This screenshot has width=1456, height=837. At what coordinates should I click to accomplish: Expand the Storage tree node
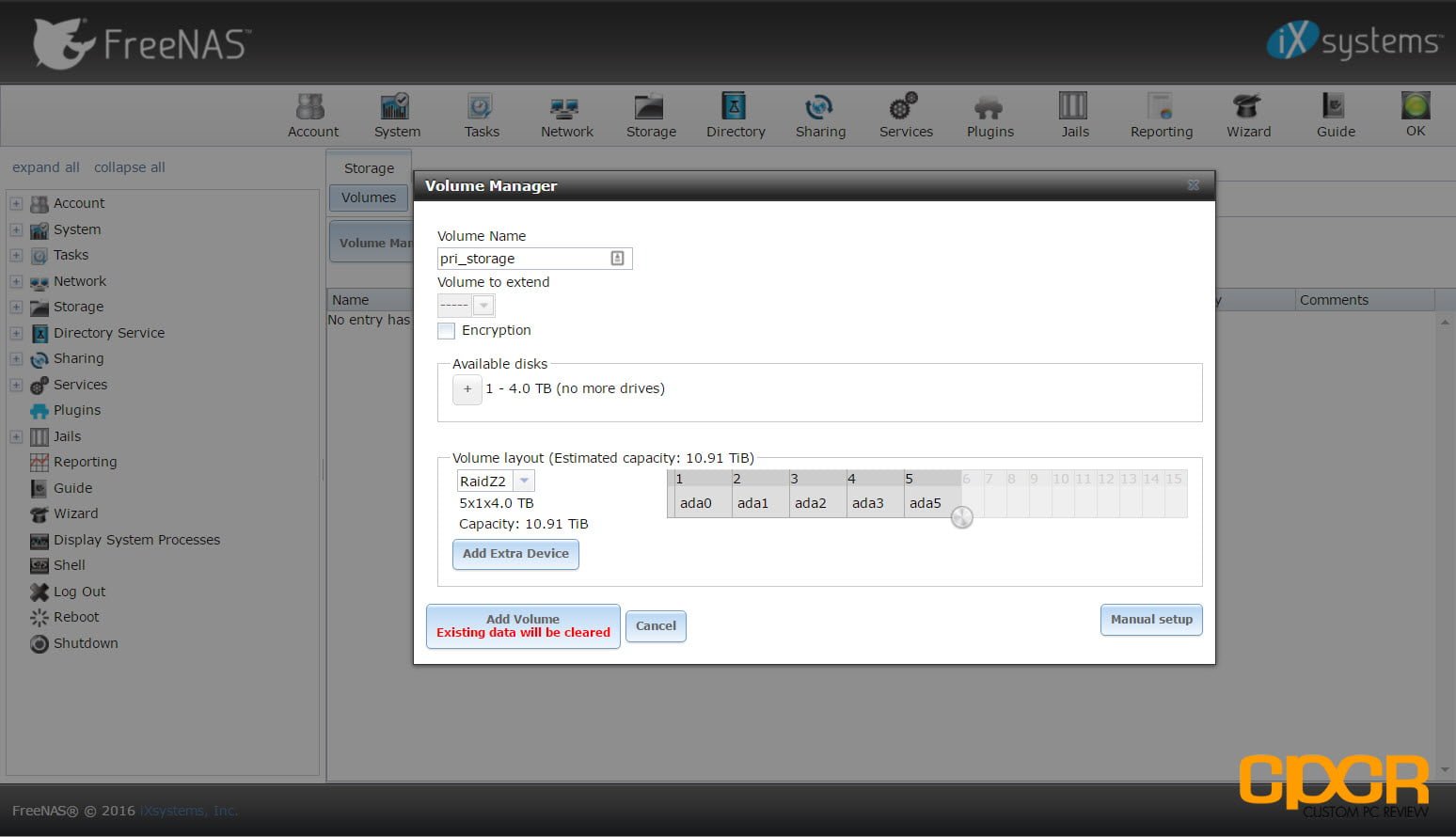click(x=16, y=307)
